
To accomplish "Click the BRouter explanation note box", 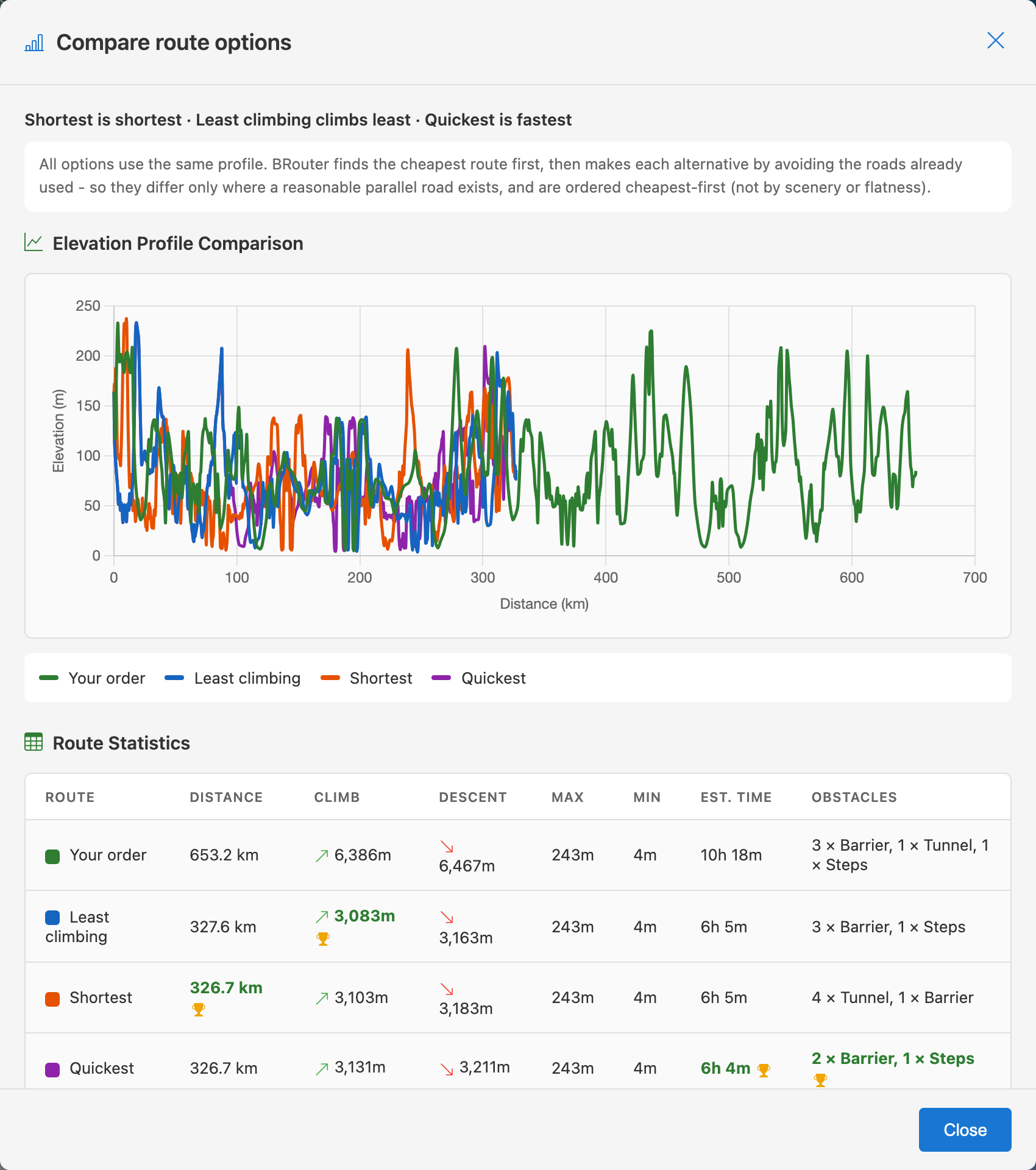I will [x=518, y=176].
